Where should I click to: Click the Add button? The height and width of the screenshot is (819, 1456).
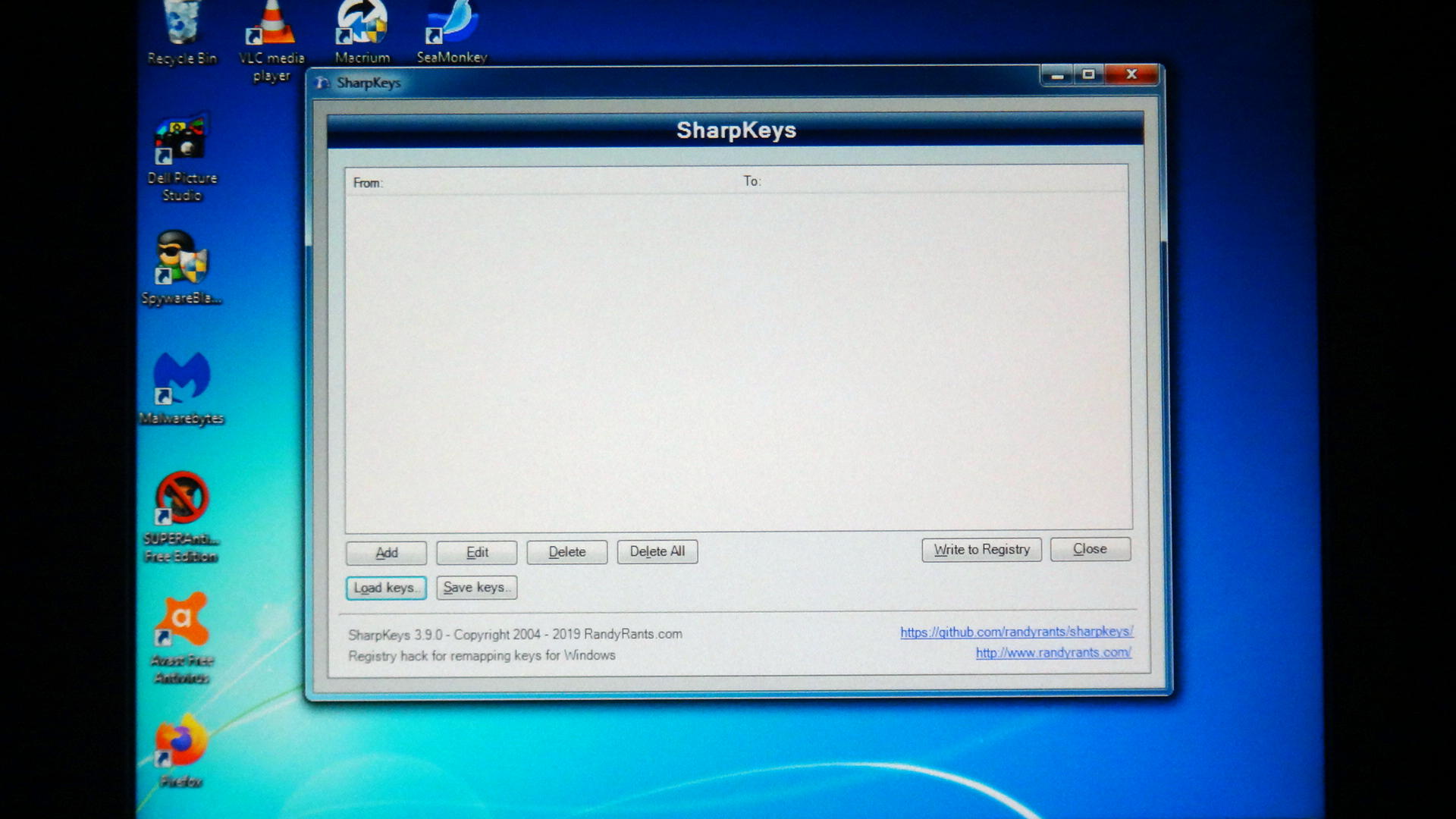(387, 553)
